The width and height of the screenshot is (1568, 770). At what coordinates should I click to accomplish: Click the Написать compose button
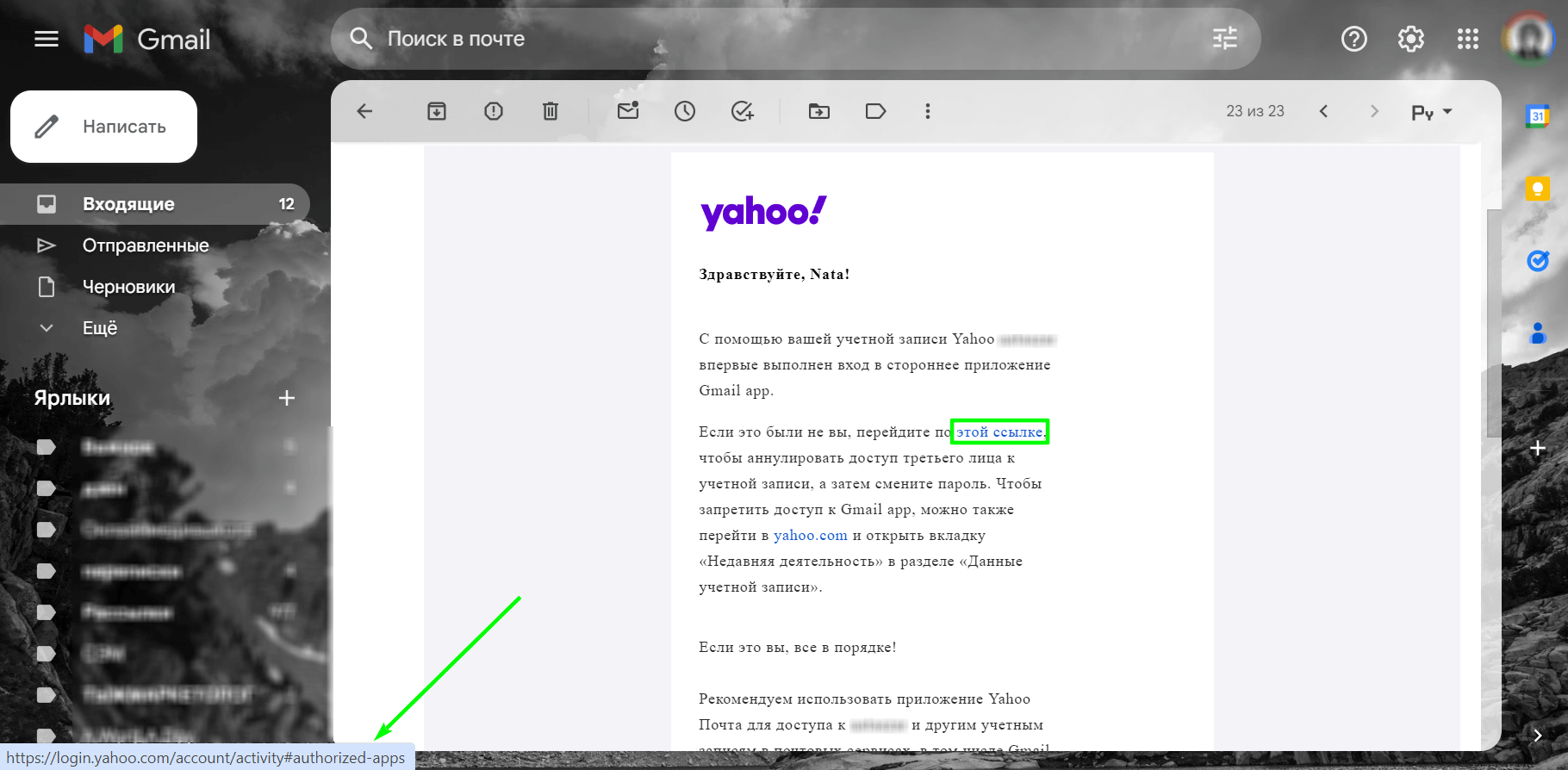pyautogui.click(x=103, y=127)
